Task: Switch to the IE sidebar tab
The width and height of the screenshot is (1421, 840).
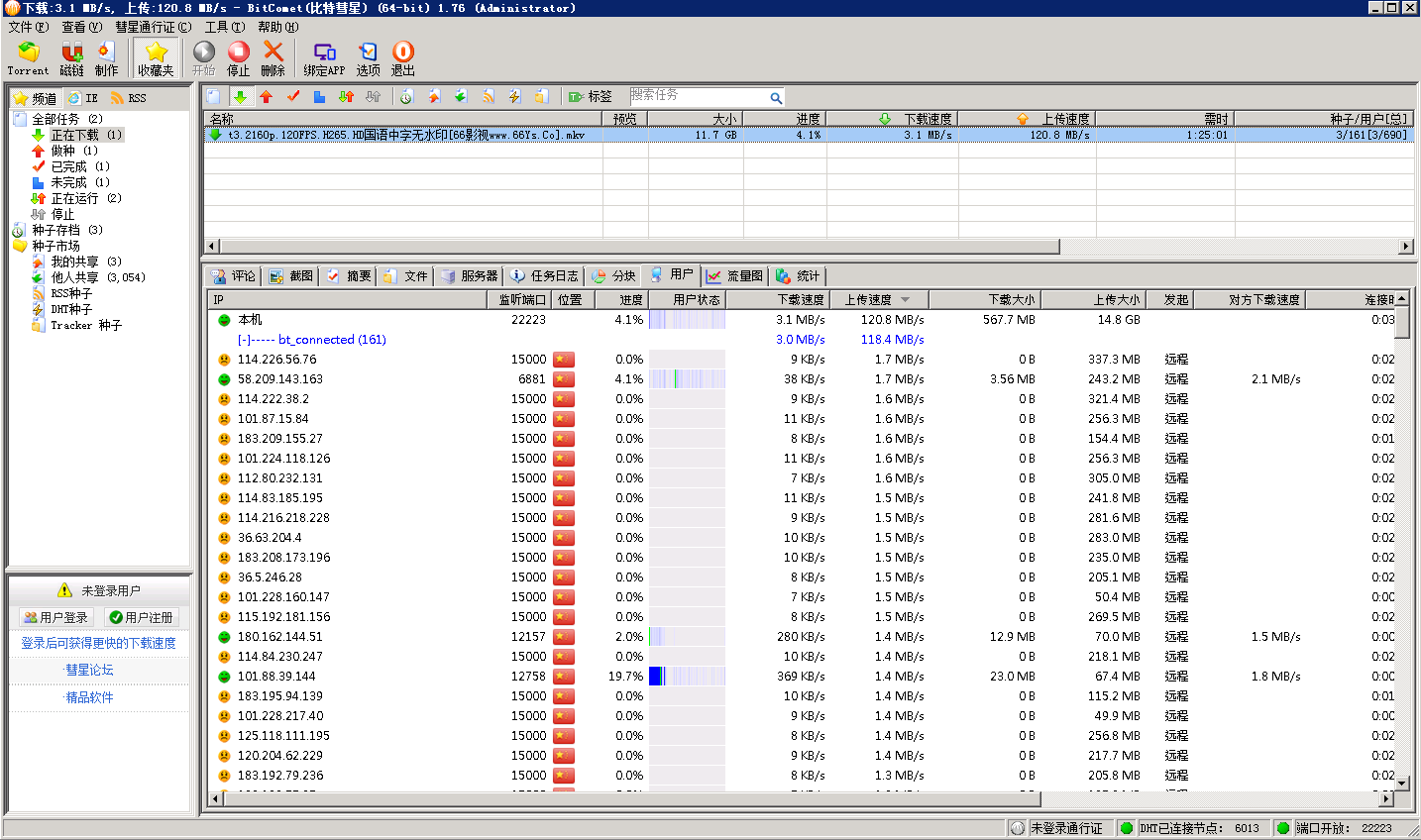Action: pyautogui.click(x=83, y=98)
